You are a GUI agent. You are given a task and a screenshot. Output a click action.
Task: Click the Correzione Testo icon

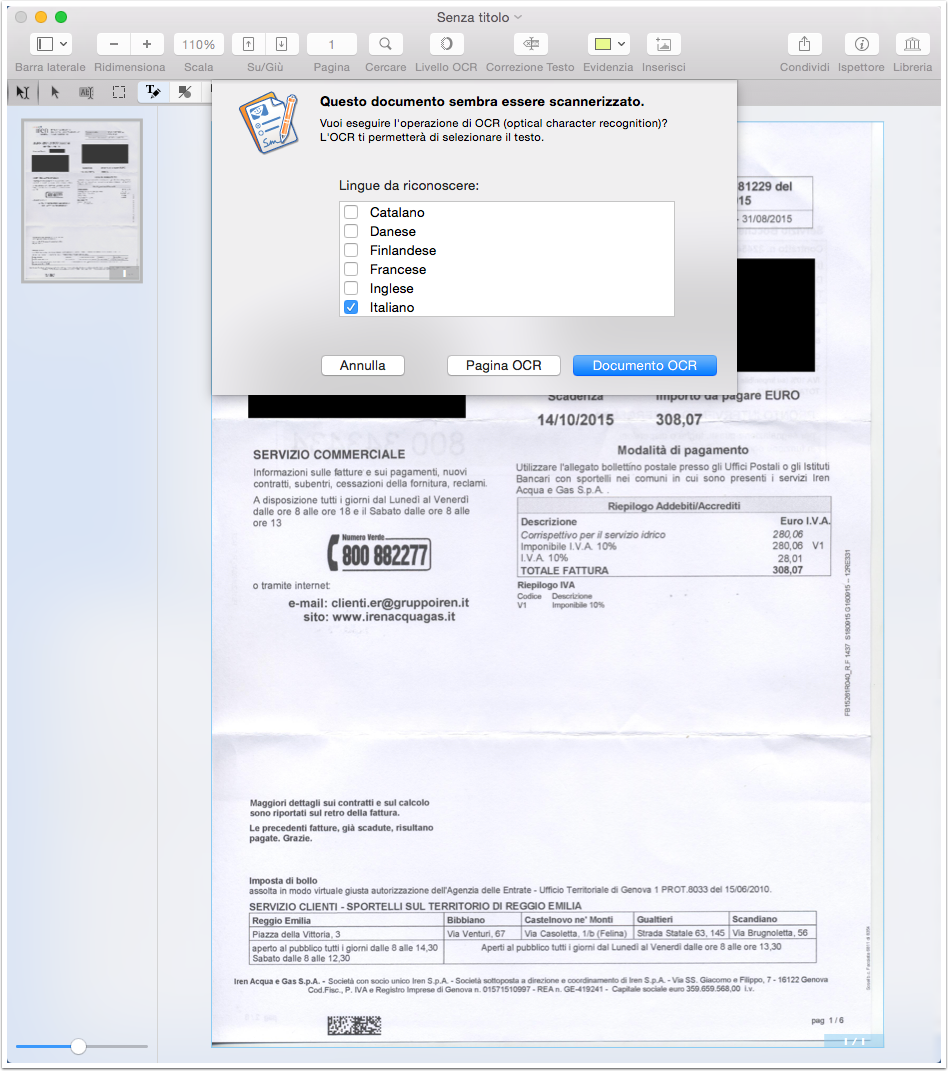(531, 44)
